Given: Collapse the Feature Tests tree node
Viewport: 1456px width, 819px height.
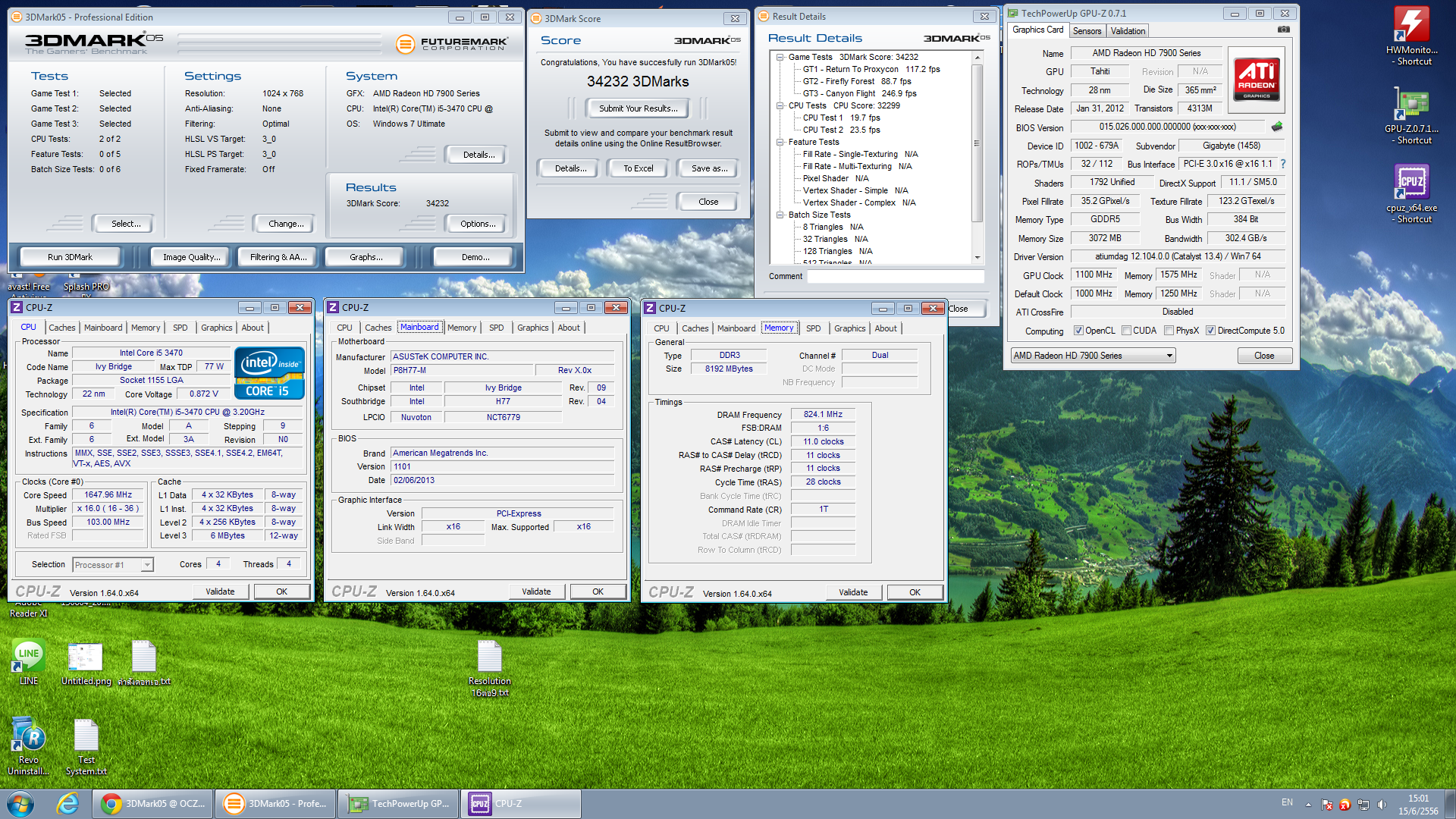Looking at the screenshot, I should (x=780, y=142).
